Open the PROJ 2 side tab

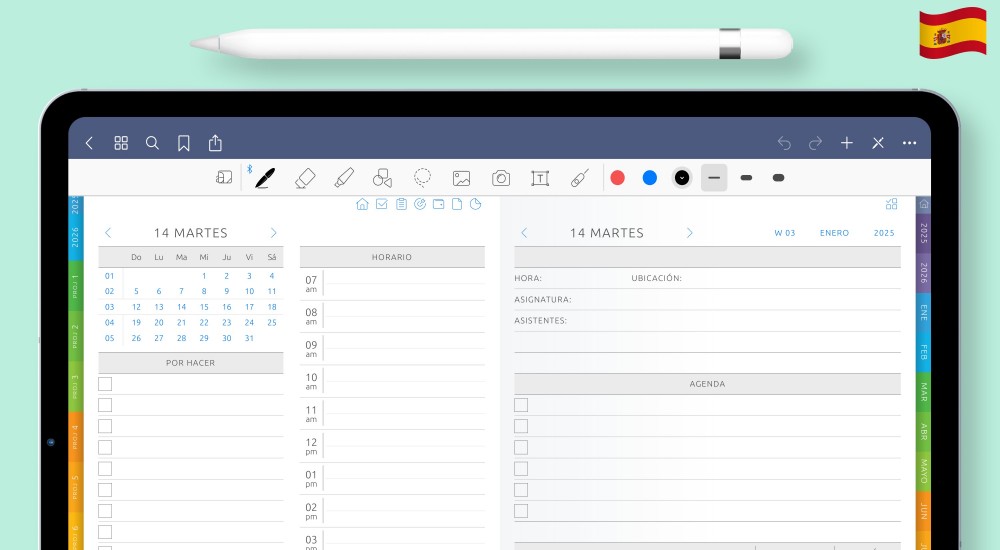point(75,336)
